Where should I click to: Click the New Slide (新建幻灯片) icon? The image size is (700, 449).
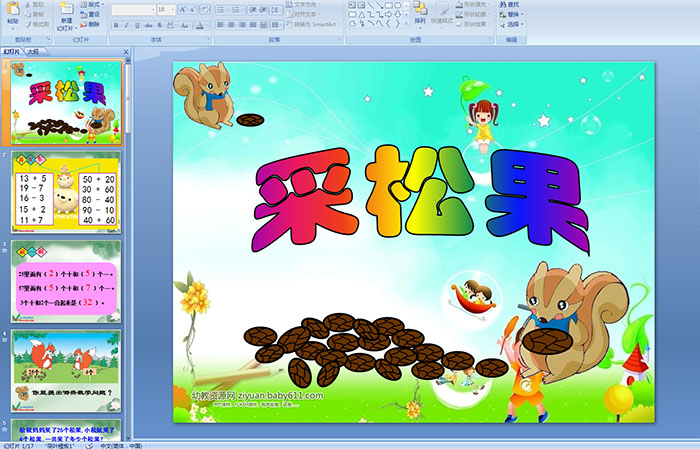67,8
